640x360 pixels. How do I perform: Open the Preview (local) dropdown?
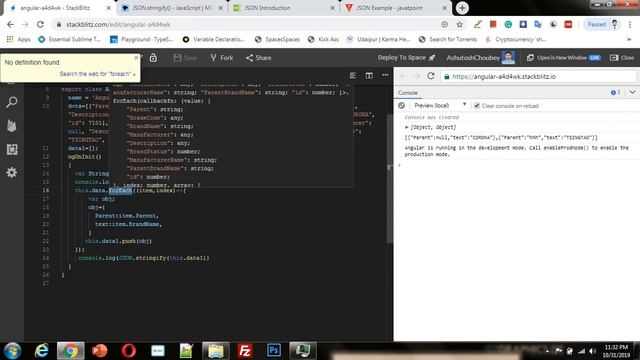pos(439,105)
